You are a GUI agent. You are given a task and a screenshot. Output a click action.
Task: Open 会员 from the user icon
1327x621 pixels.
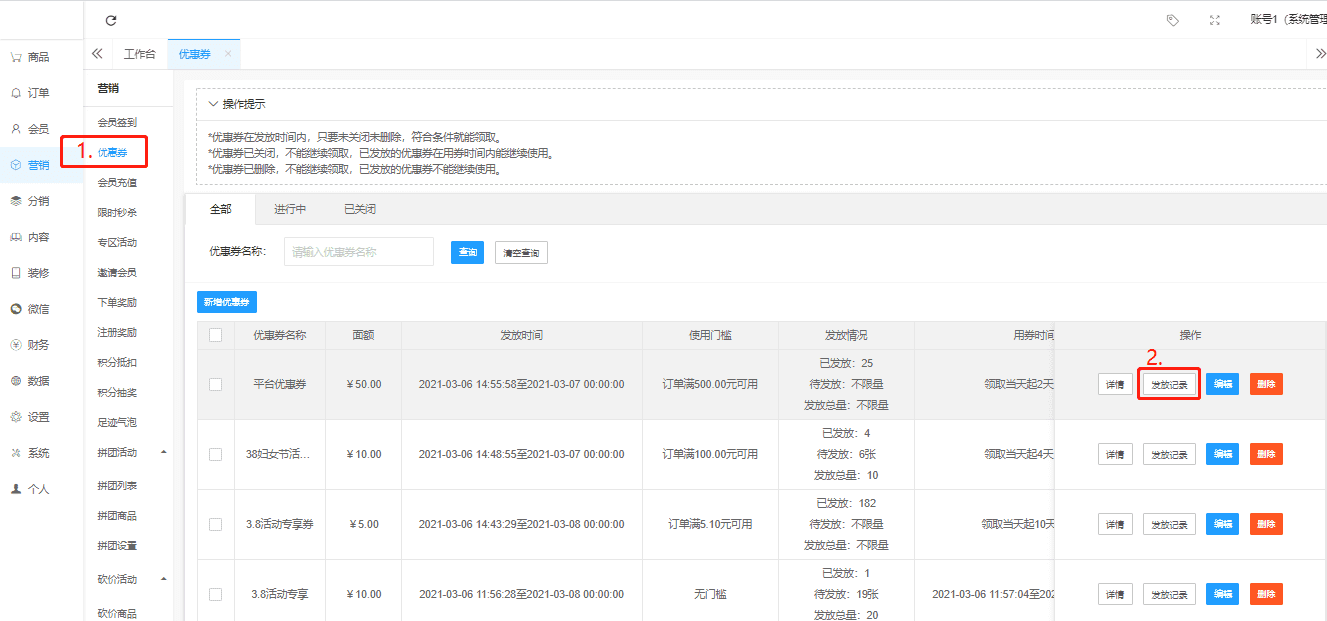point(16,129)
